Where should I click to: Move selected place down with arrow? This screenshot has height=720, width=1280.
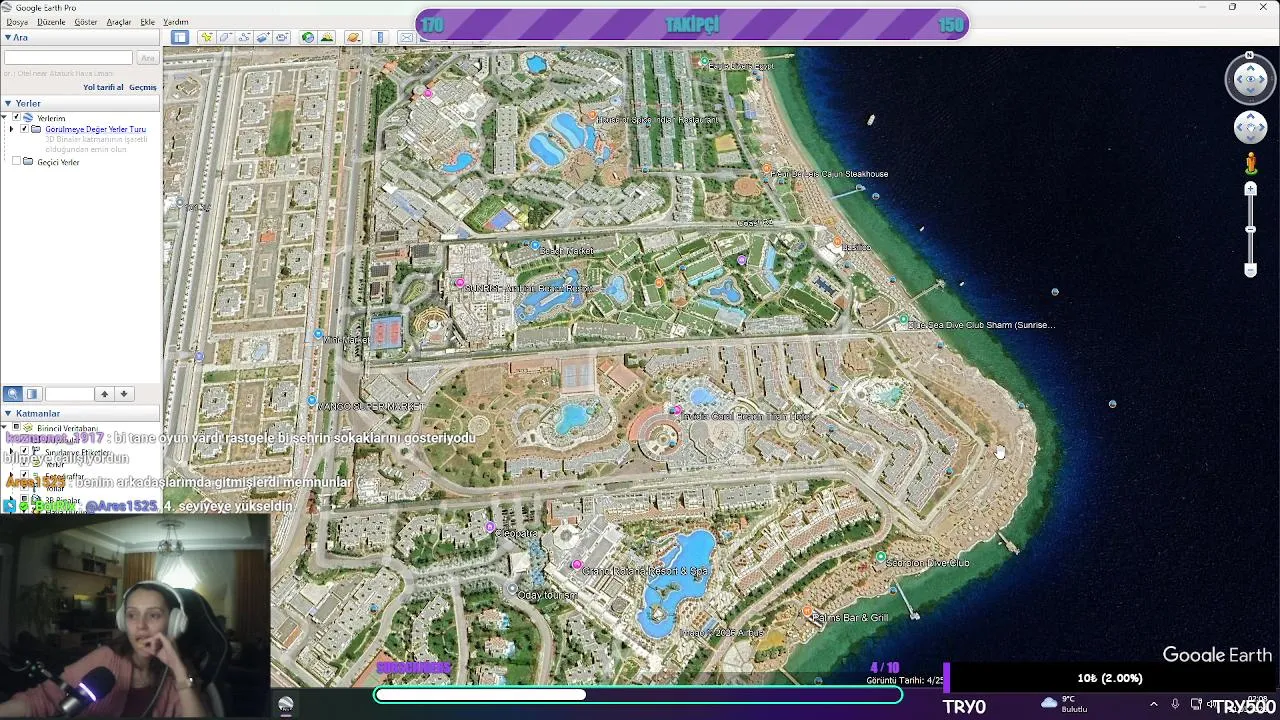pos(123,394)
